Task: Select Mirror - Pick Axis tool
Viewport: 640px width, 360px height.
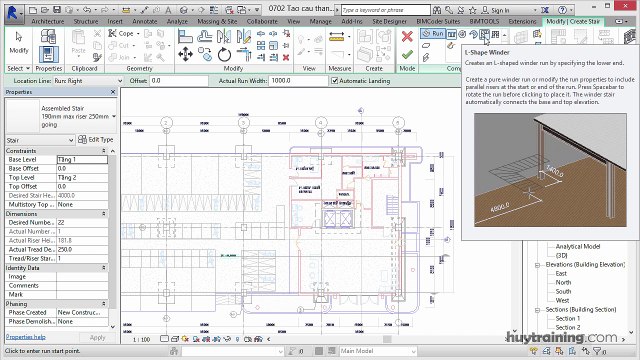Action: point(224,37)
